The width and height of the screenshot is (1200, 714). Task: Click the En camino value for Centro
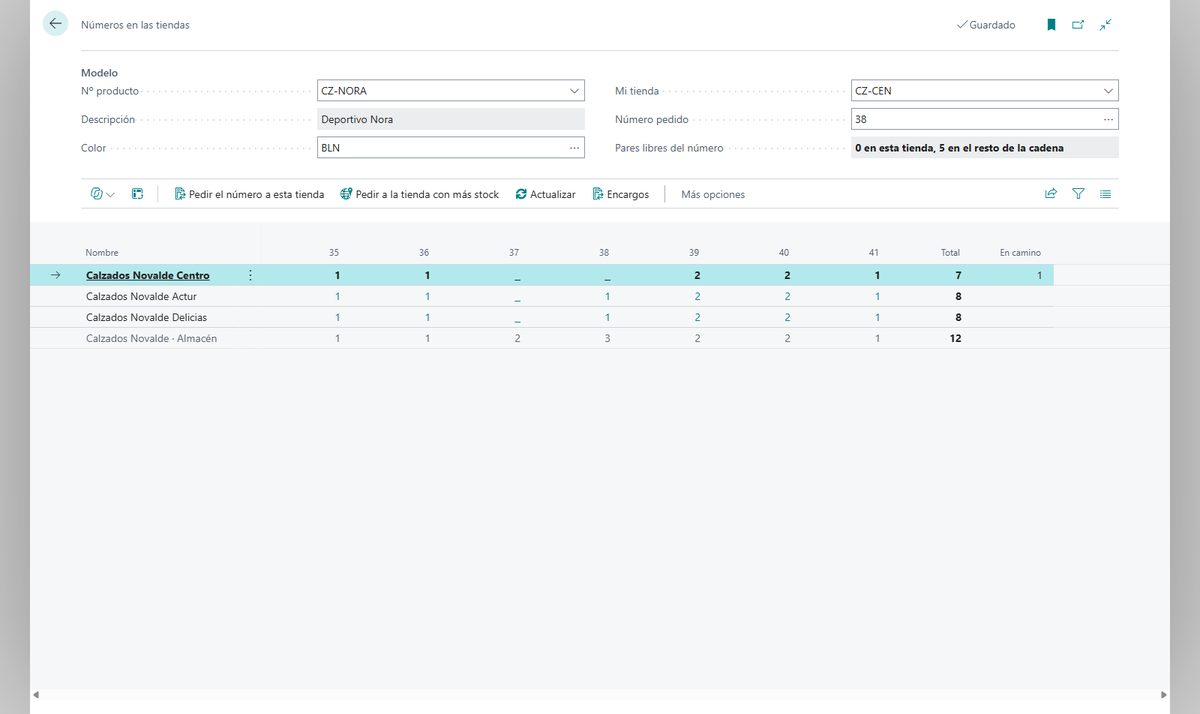tap(1039, 275)
